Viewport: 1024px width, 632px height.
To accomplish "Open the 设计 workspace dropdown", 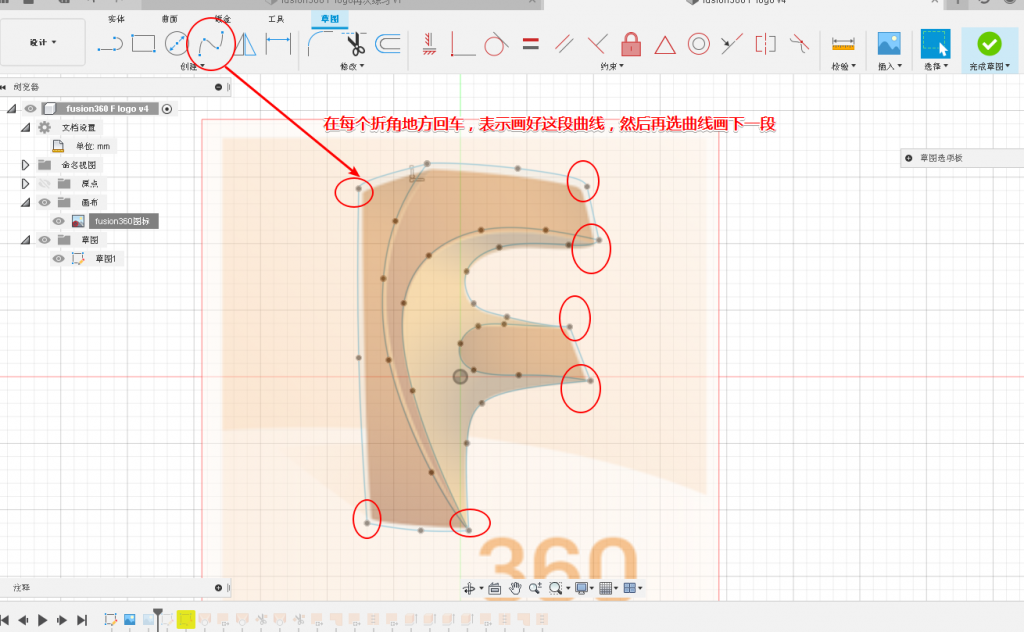I will tap(42, 42).
